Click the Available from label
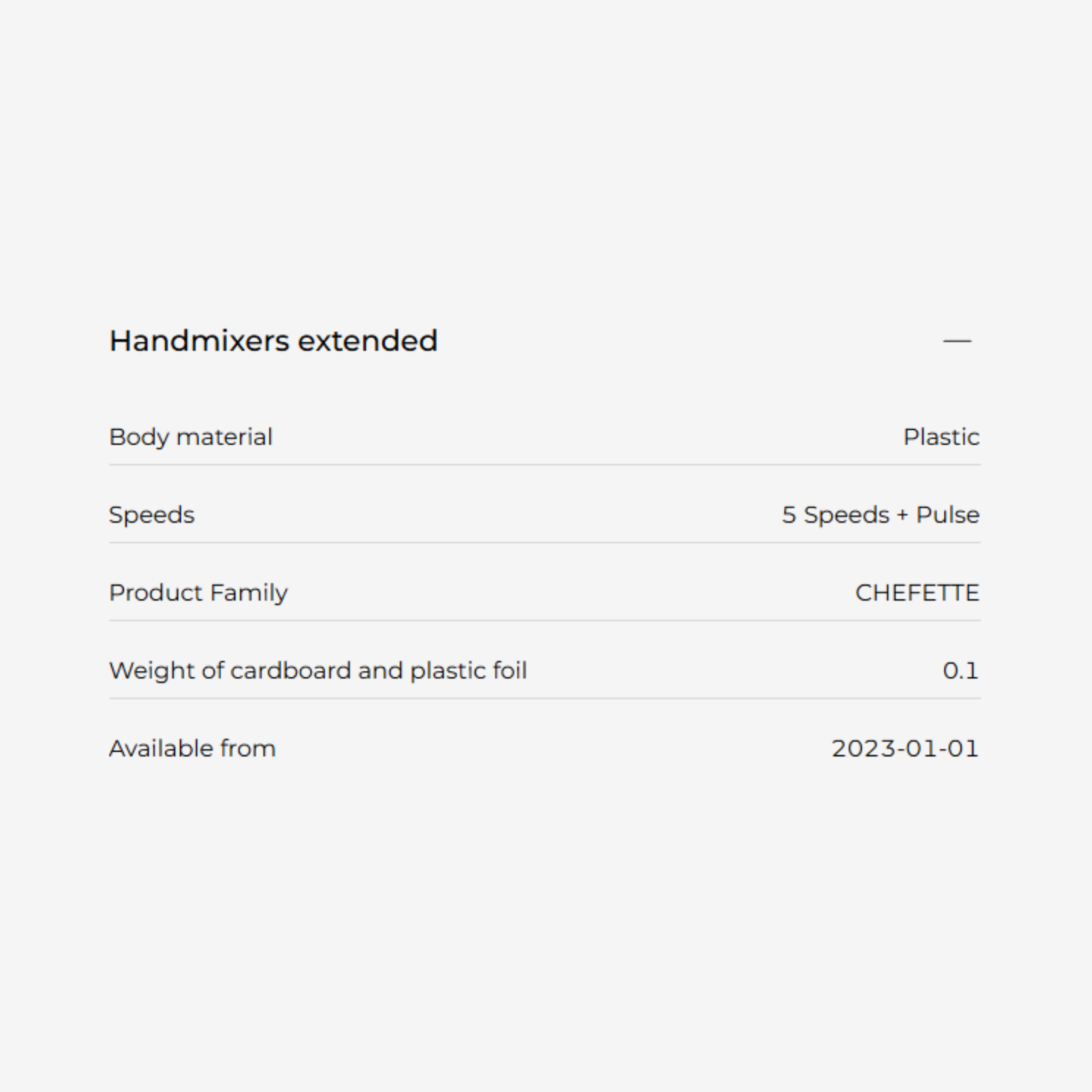This screenshot has width=1092, height=1092. coord(192,748)
